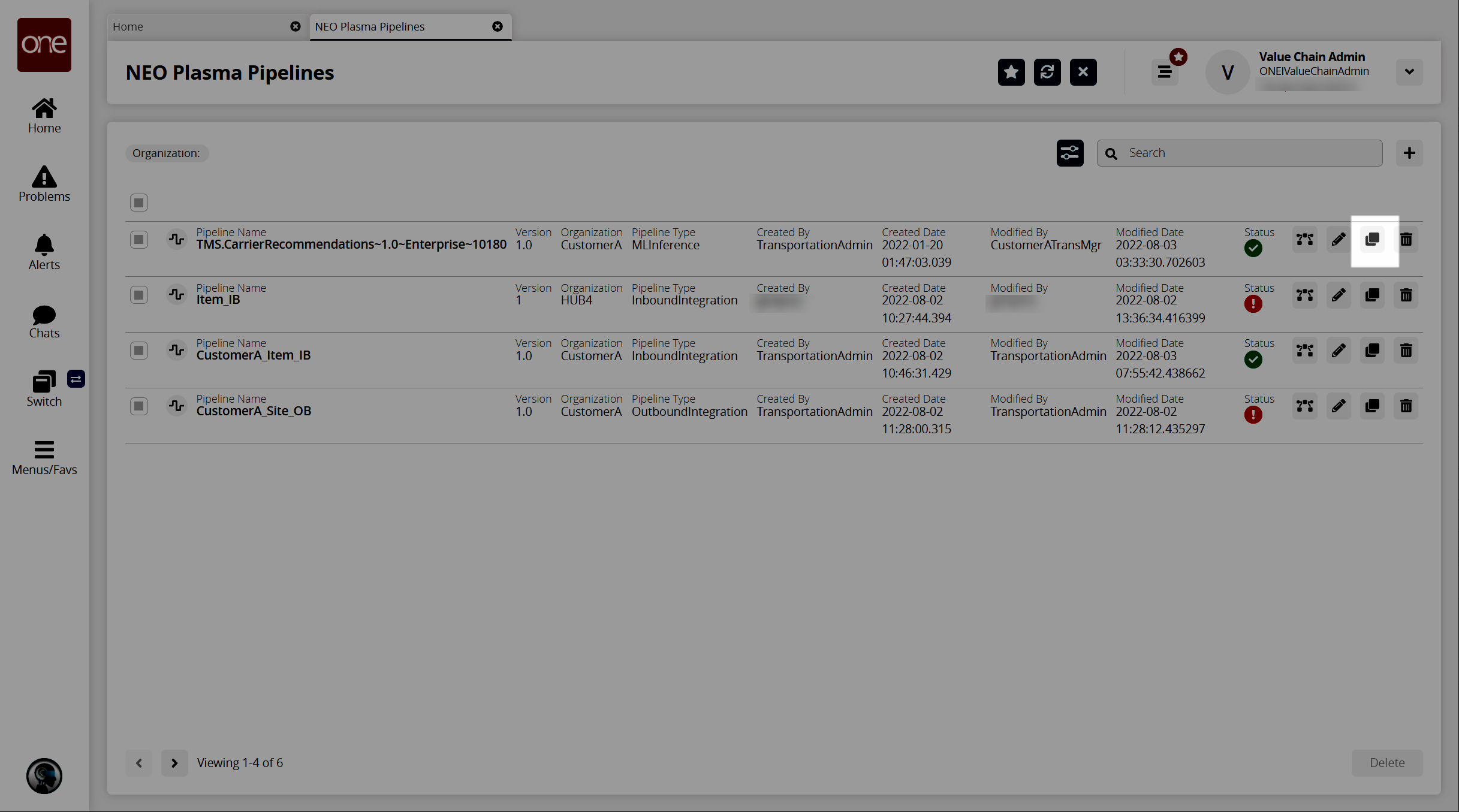Toggle the select-all checkbox above the list
Screen dimensions: 1459x812
tap(139, 203)
